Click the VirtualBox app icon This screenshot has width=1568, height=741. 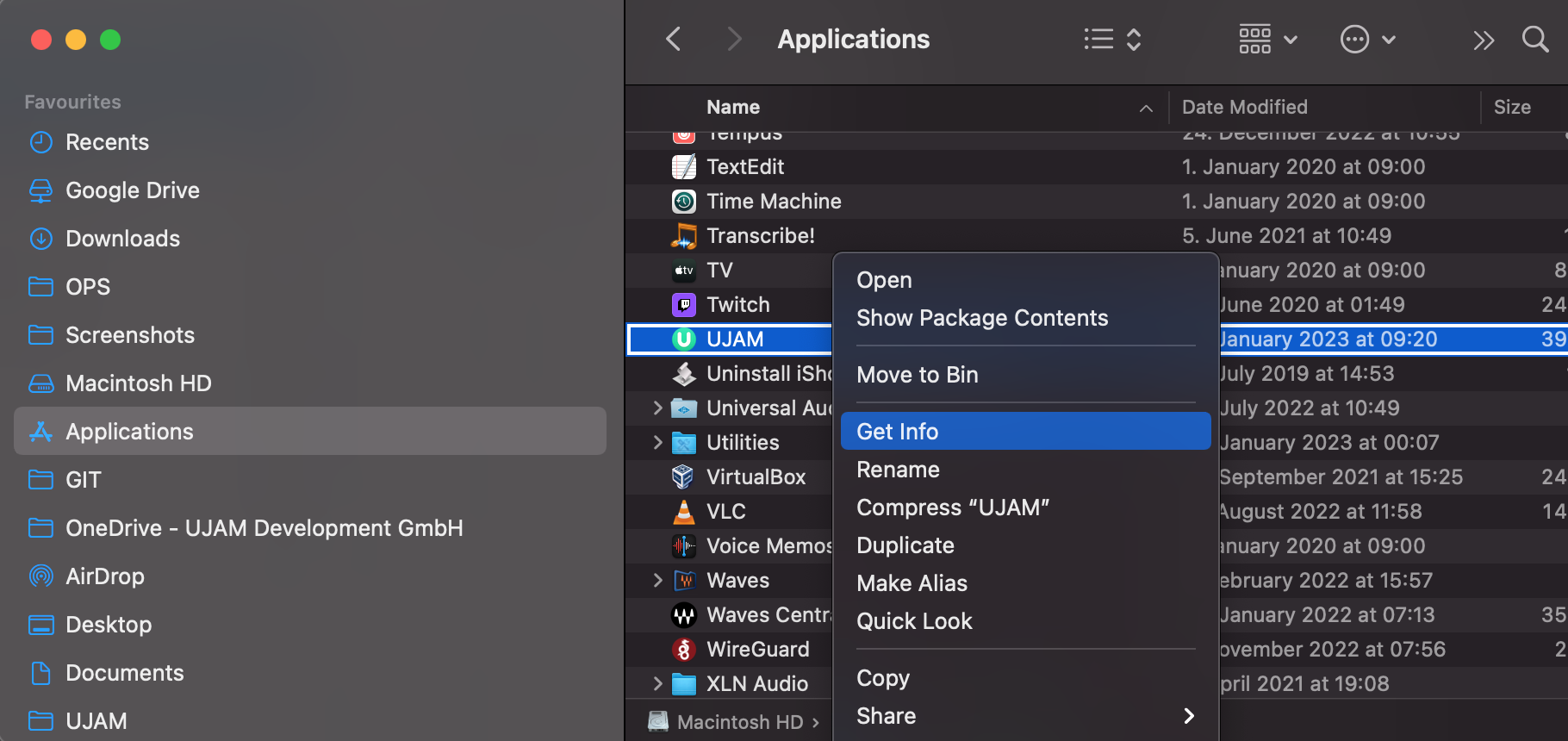point(684,476)
